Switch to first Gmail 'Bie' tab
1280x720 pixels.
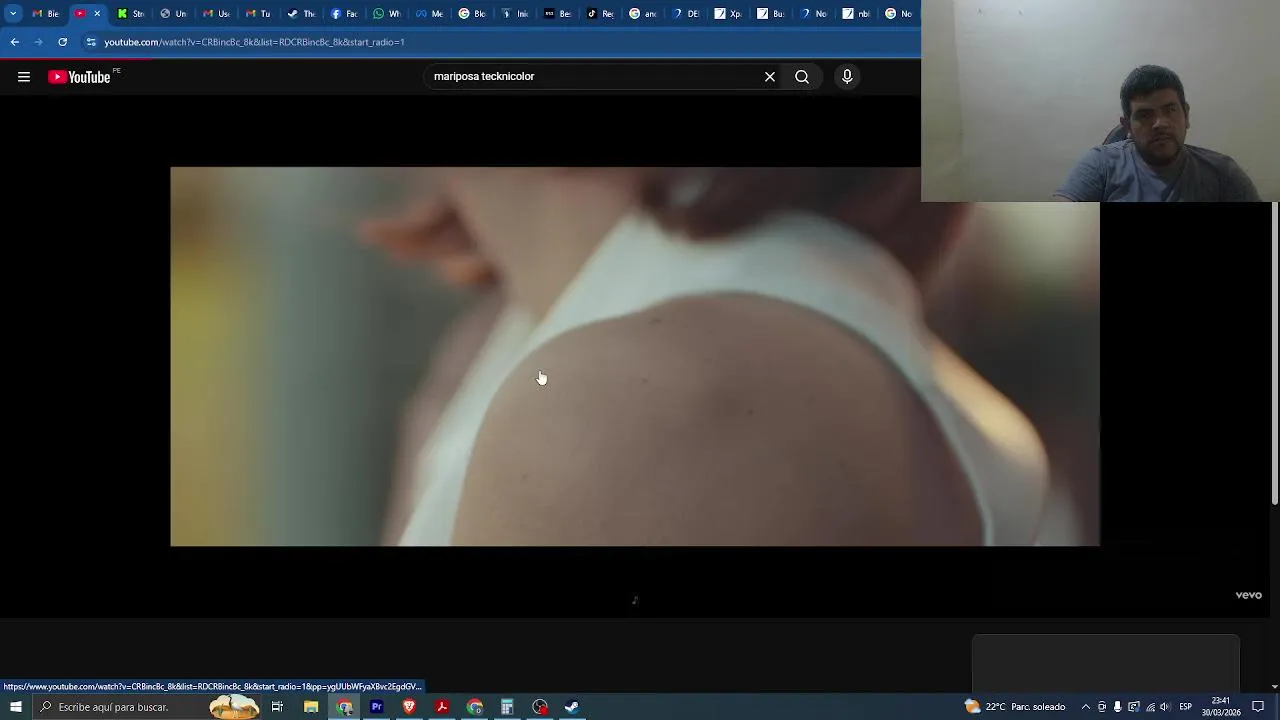click(45, 14)
